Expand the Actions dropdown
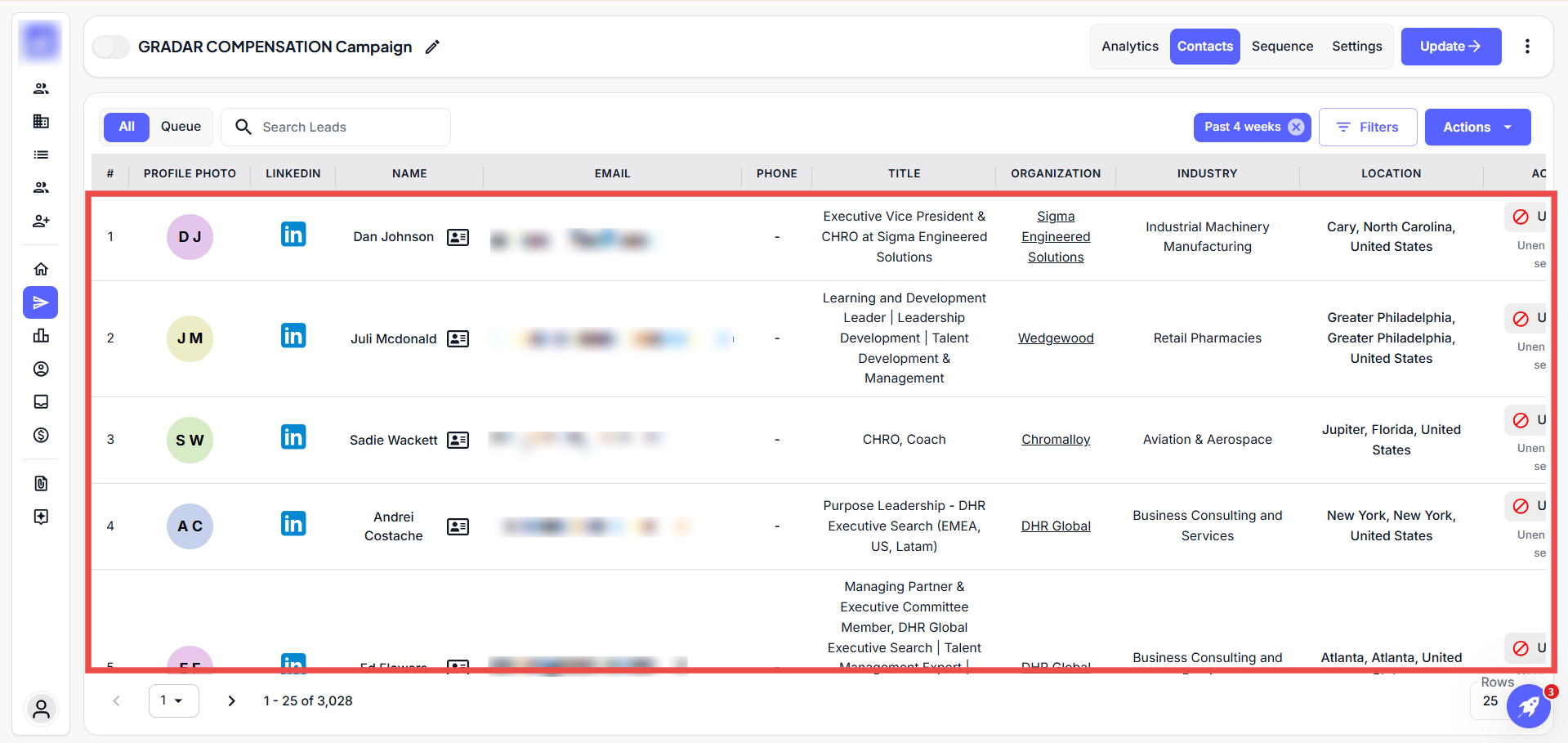Viewport: 1568px width, 743px height. [1477, 127]
